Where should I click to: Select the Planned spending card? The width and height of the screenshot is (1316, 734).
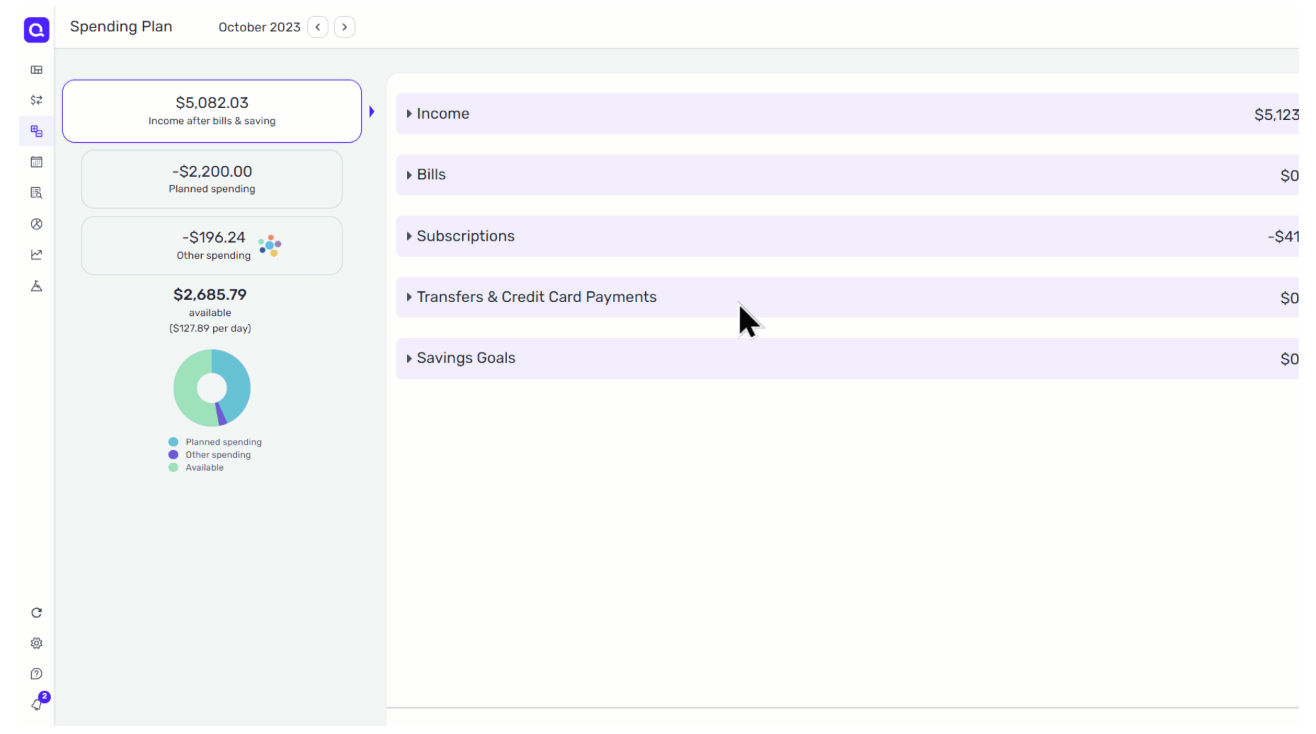point(212,179)
